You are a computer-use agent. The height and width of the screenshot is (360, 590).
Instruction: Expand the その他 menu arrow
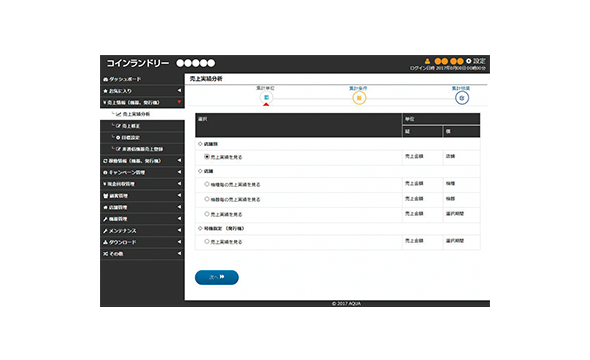coord(179,254)
